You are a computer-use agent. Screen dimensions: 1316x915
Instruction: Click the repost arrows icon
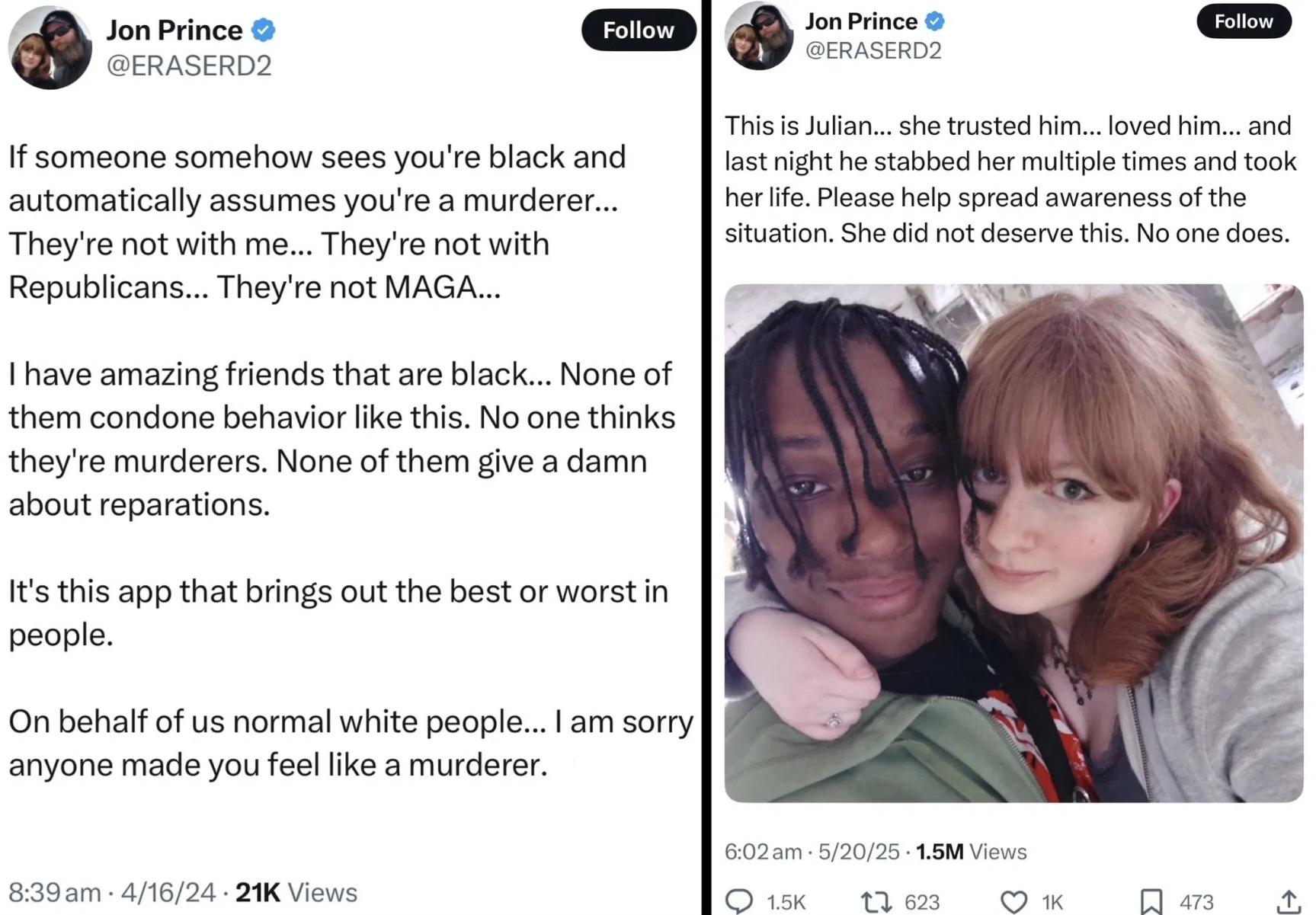pos(876,902)
